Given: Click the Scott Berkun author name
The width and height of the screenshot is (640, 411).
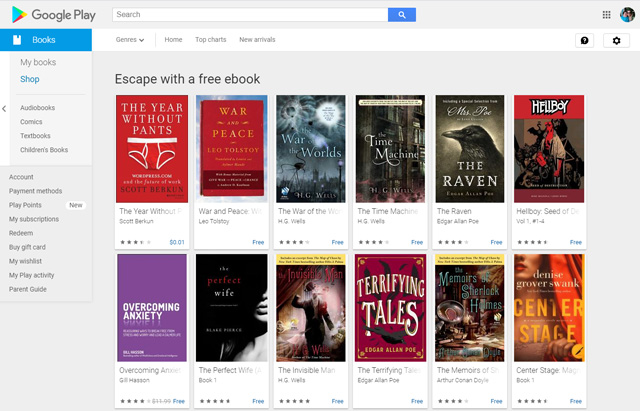Looking at the screenshot, I should [x=136, y=221].
